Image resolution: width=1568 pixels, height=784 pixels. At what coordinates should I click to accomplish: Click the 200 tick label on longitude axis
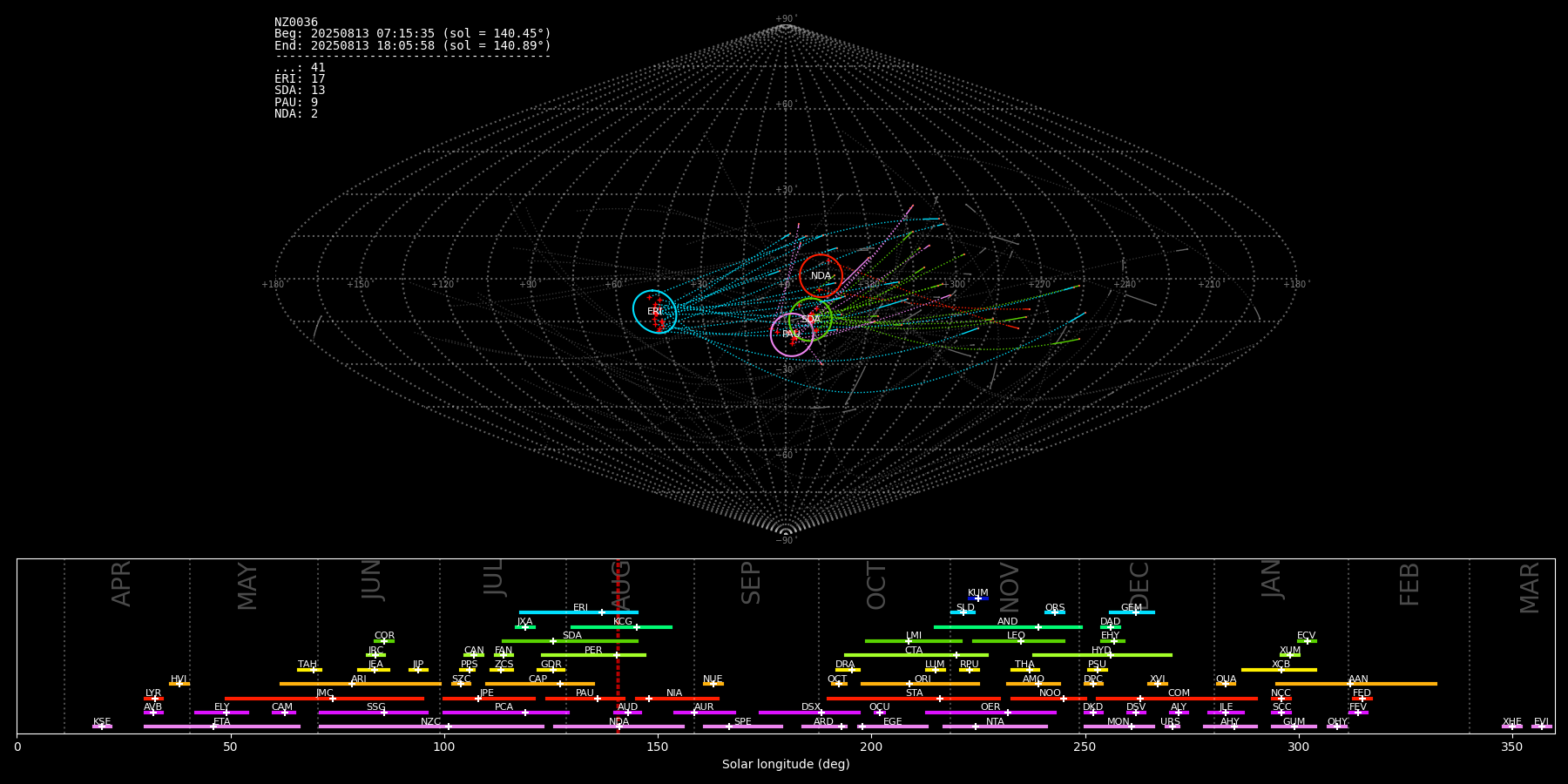point(871,747)
